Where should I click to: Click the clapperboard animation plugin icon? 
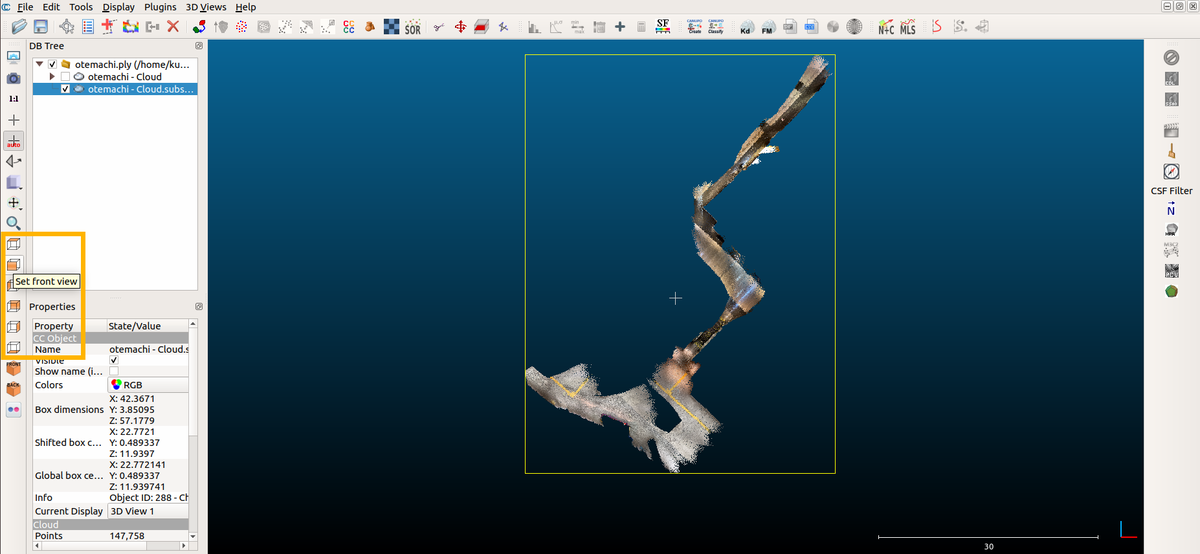(x=1171, y=130)
